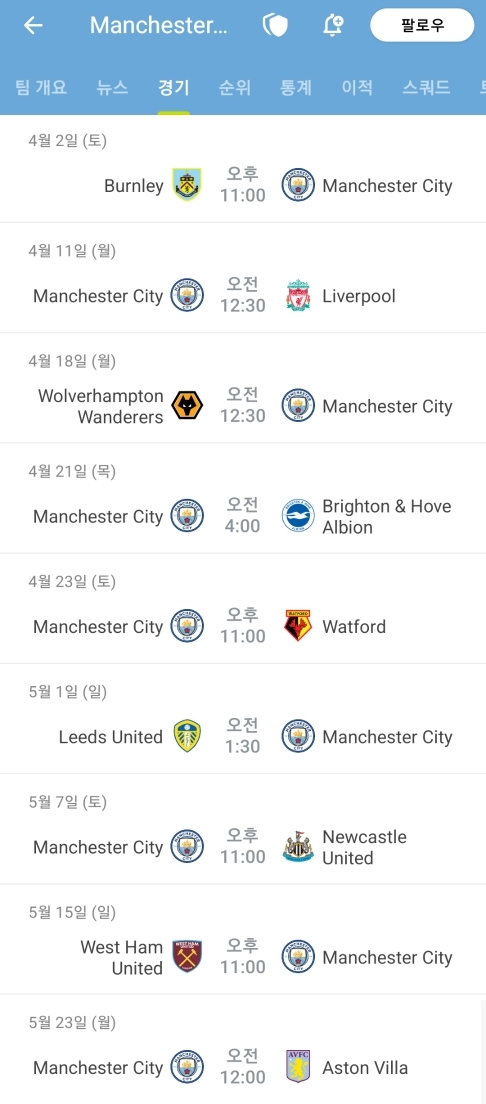Tap the Leeds United crest
Viewport: 486px width, 1104px height.
[187, 736]
